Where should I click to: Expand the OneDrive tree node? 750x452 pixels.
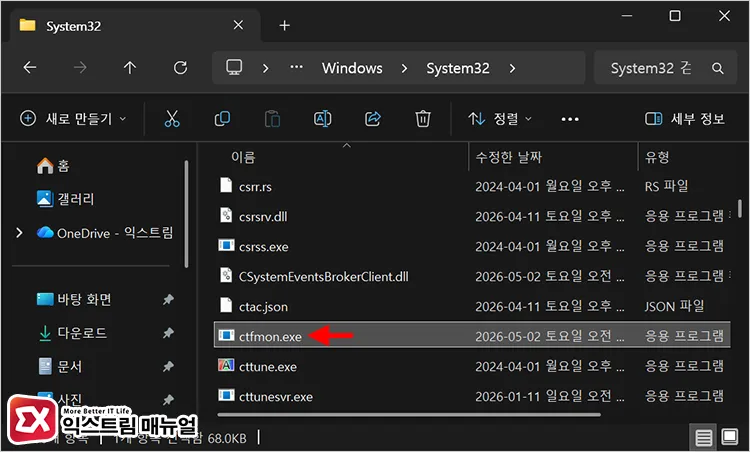pyautogui.click(x=19, y=233)
